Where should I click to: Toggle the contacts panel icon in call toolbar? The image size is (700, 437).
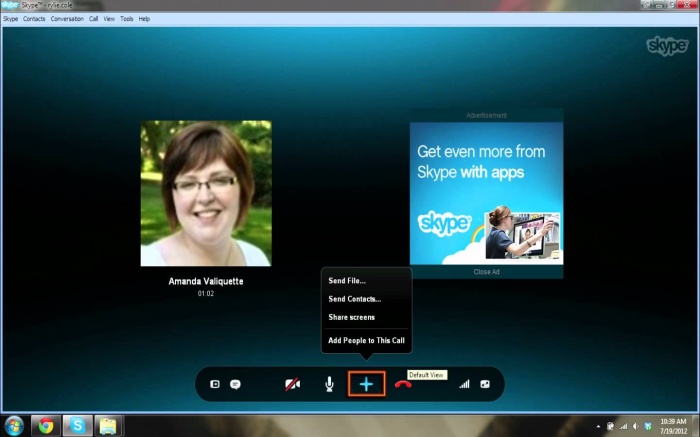(215, 384)
